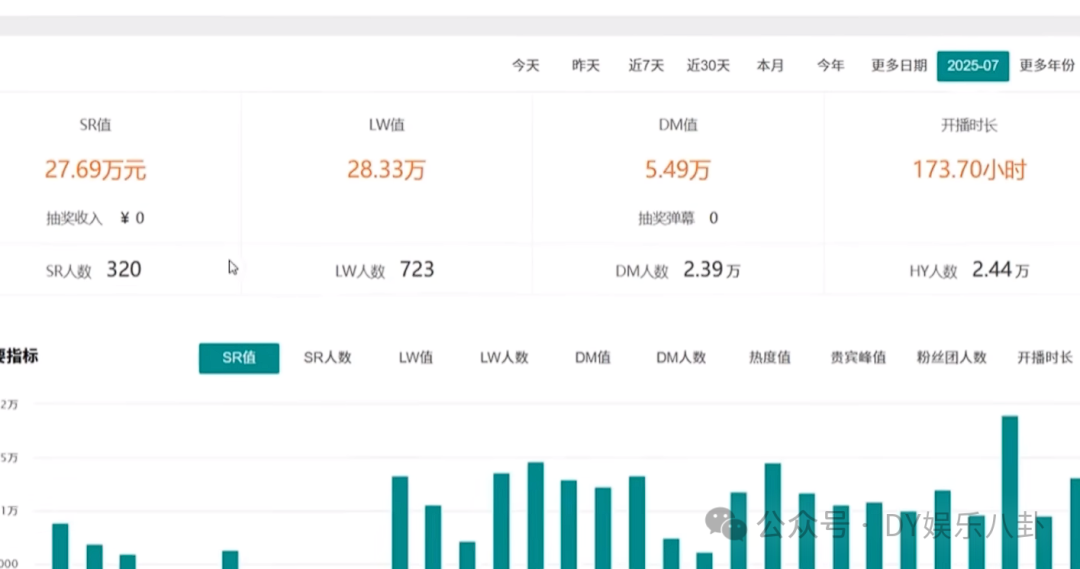Switch to the 近7天 range
The image size is (1080, 569).
pyautogui.click(x=646, y=65)
